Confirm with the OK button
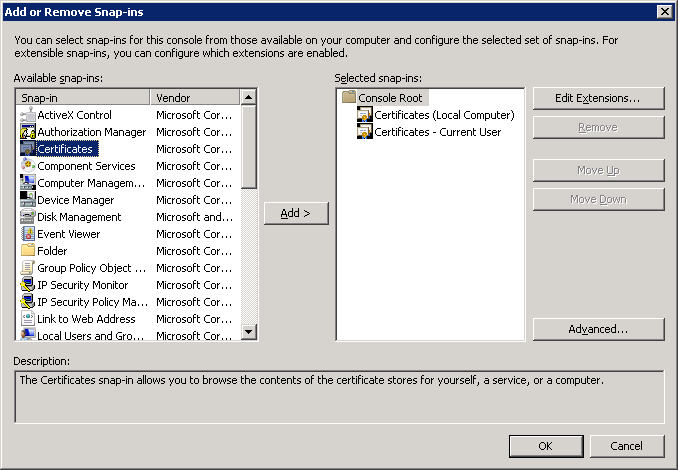Image resolution: width=678 pixels, height=470 pixels. 546,446
